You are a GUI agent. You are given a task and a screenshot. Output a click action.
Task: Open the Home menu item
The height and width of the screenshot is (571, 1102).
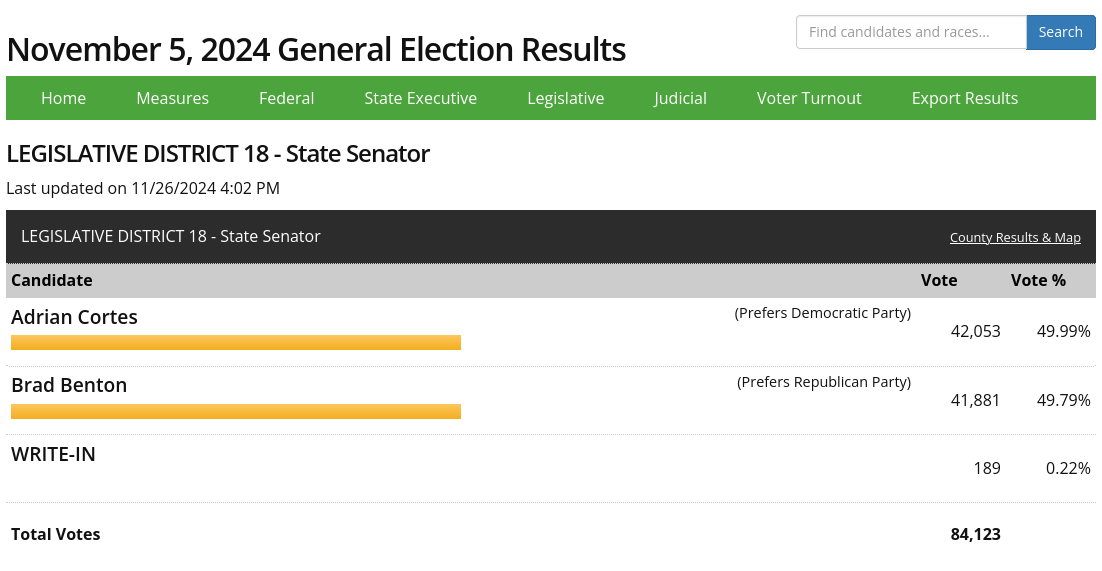click(x=63, y=98)
